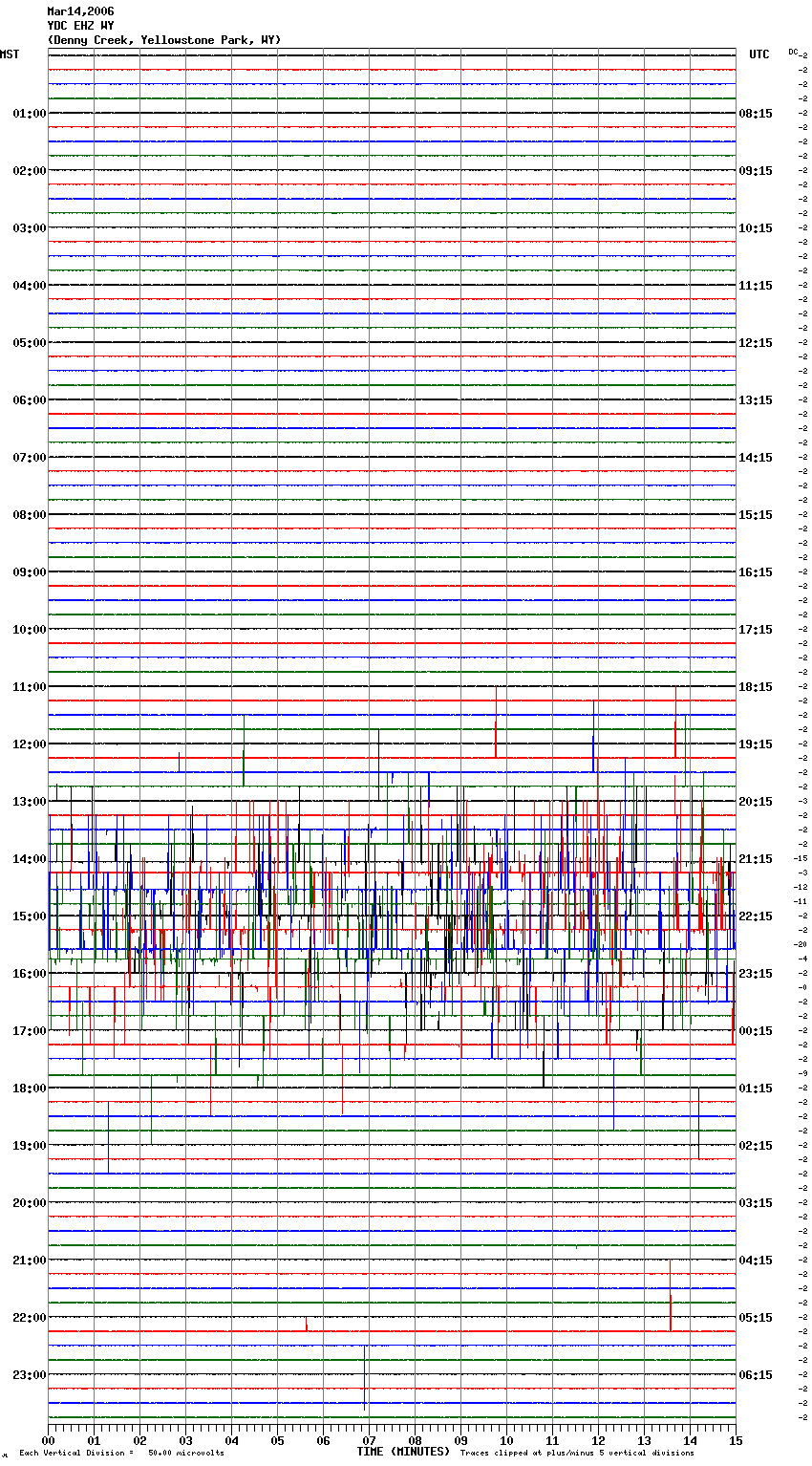The width and height of the screenshot is (812, 1466).
Task: Select the 10:00 MST time label
Action: 30,630
